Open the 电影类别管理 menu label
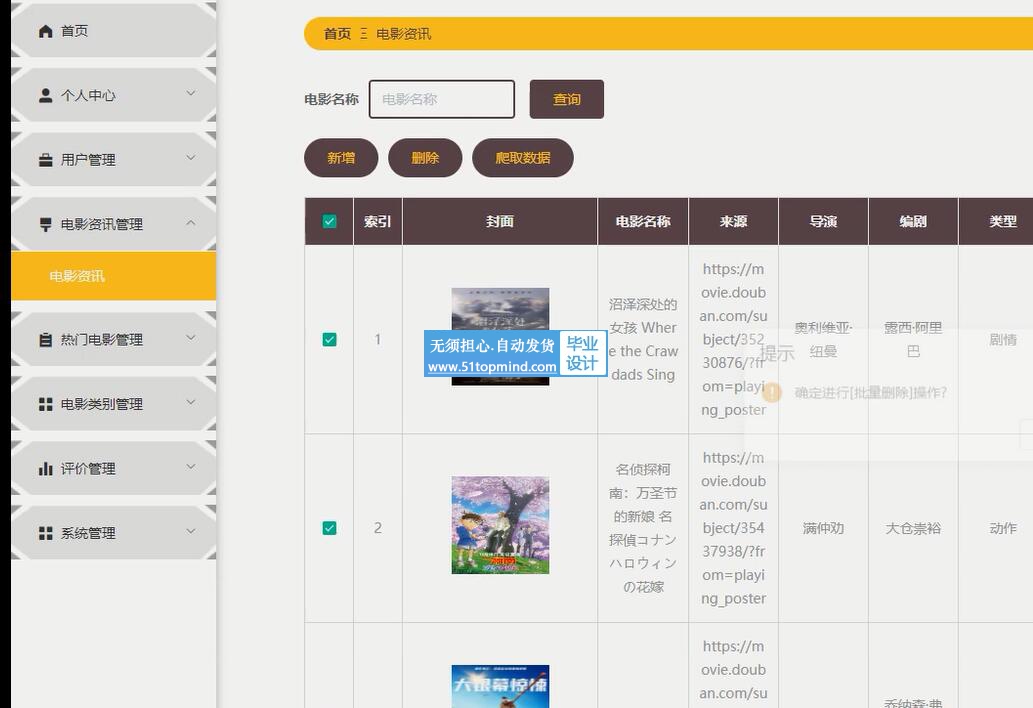Image resolution: width=1033 pixels, height=708 pixels. 101,404
